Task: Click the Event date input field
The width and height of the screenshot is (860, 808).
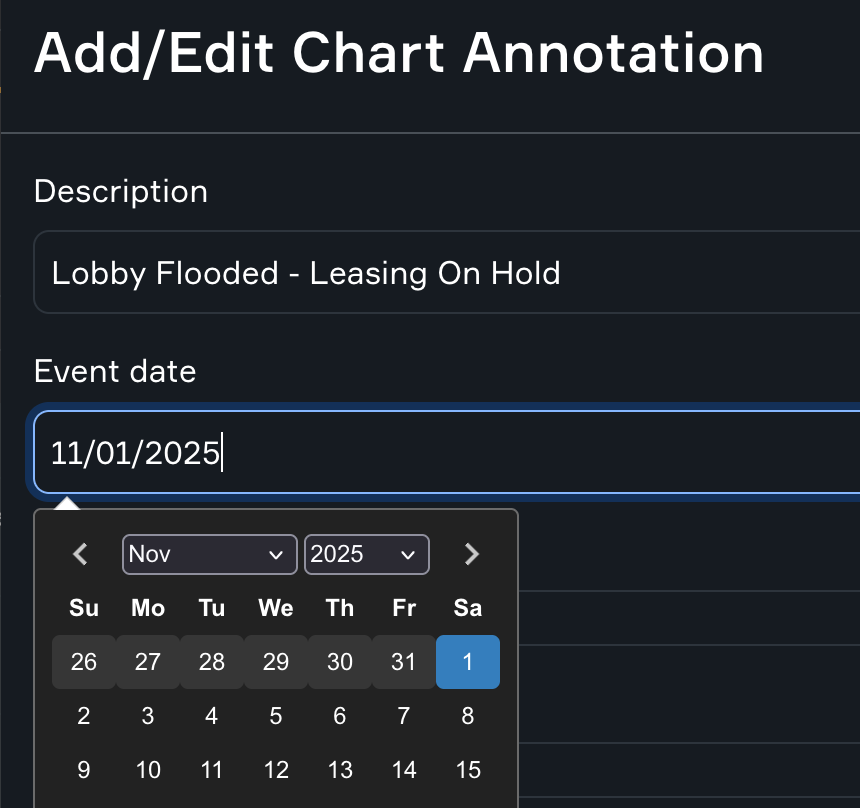Action: [x=430, y=452]
